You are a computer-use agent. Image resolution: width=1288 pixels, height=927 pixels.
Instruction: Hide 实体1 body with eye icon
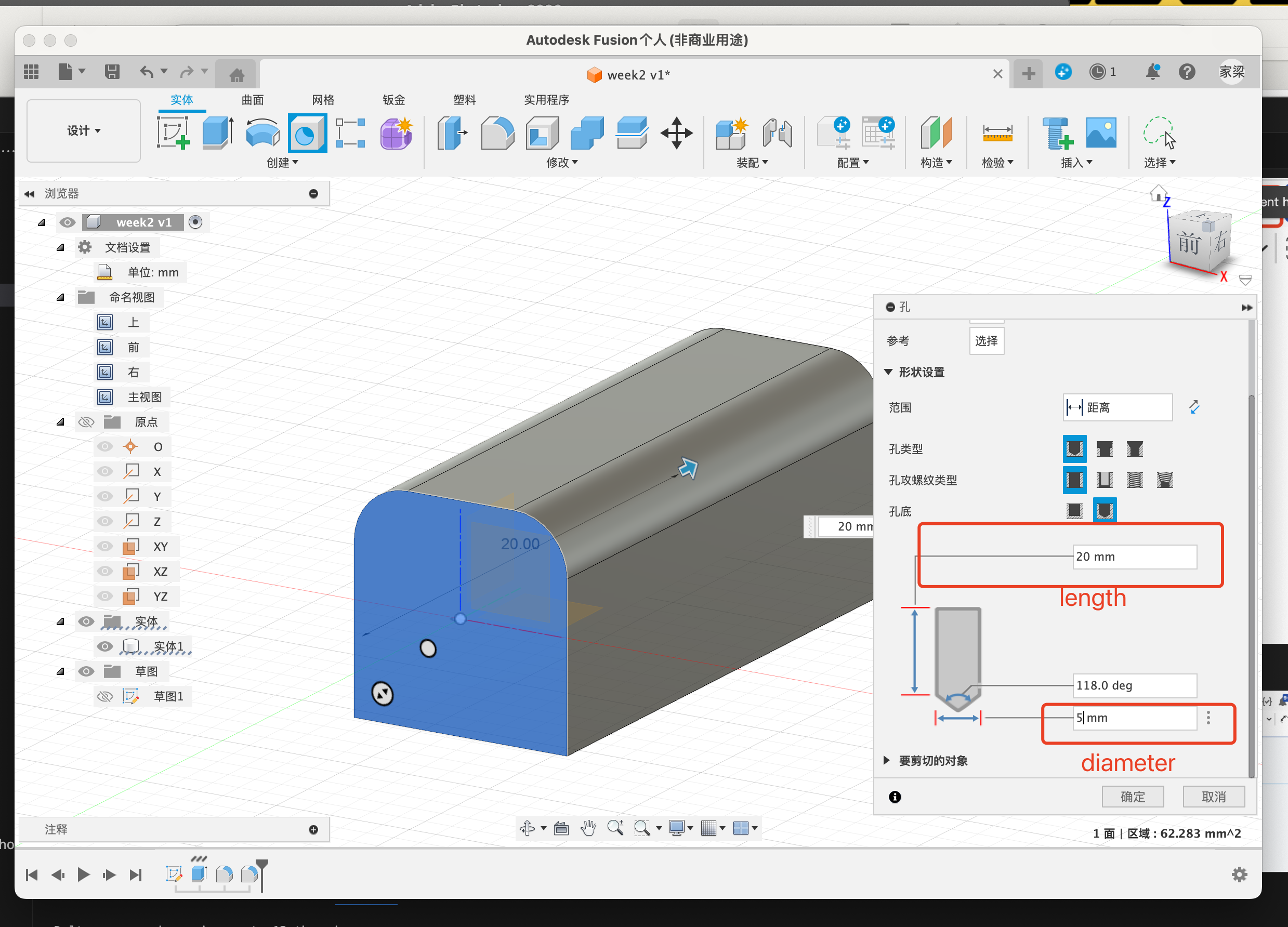(104, 646)
